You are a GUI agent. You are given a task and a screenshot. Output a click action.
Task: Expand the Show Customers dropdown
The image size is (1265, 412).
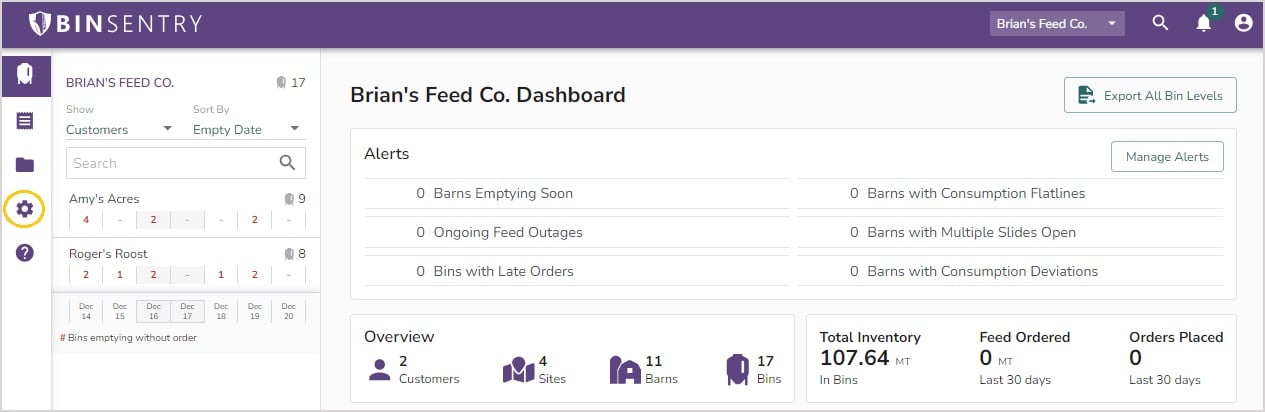click(x=119, y=129)
